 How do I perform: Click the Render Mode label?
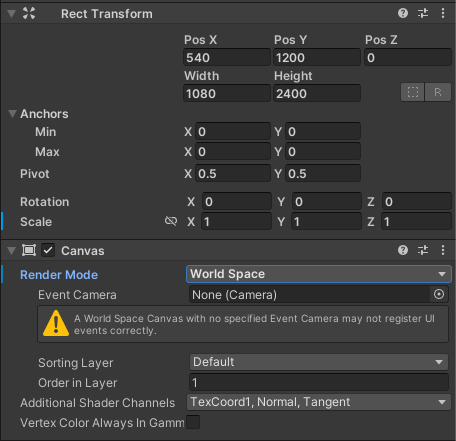point(59,275)
